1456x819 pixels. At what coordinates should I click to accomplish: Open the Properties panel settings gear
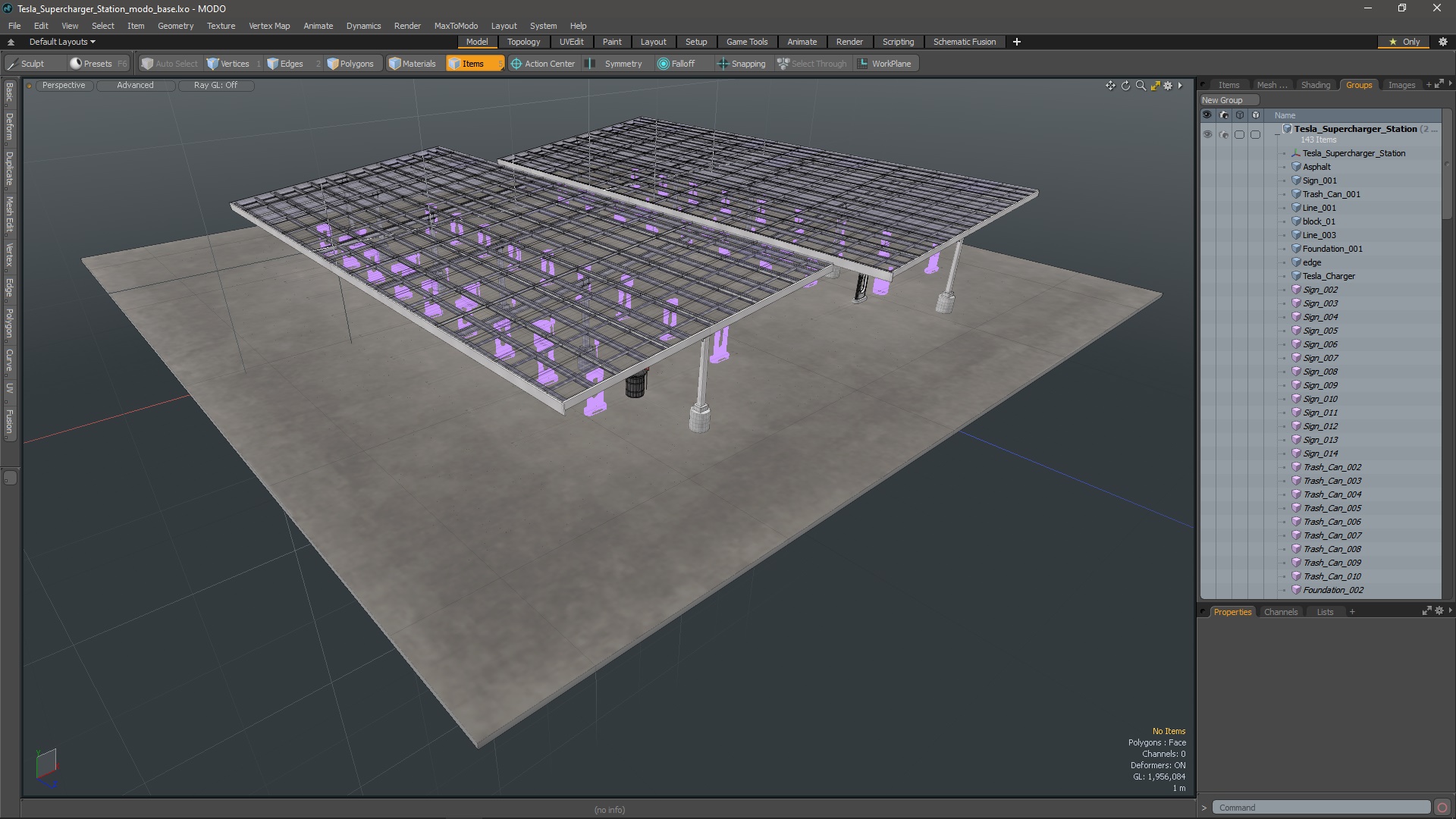point(1439,611)
